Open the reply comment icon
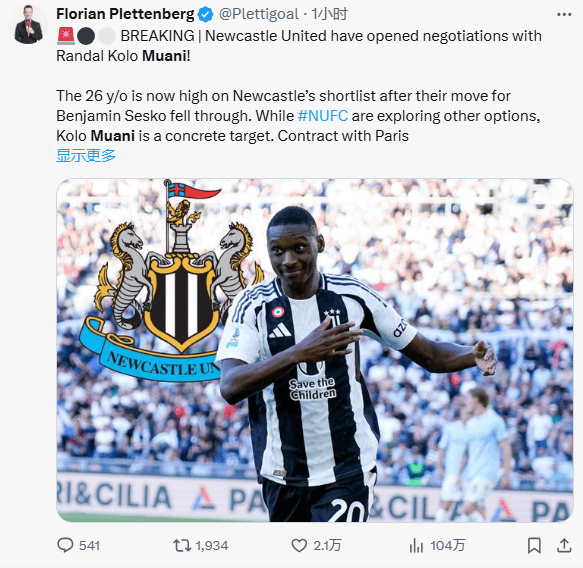Image resolution: width=583 pixels, height=568 pixels. tap(65, 545)
